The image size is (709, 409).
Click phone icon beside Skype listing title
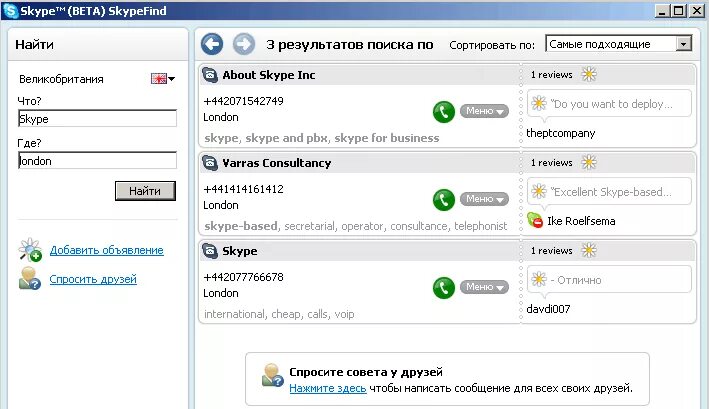point(210,251)
